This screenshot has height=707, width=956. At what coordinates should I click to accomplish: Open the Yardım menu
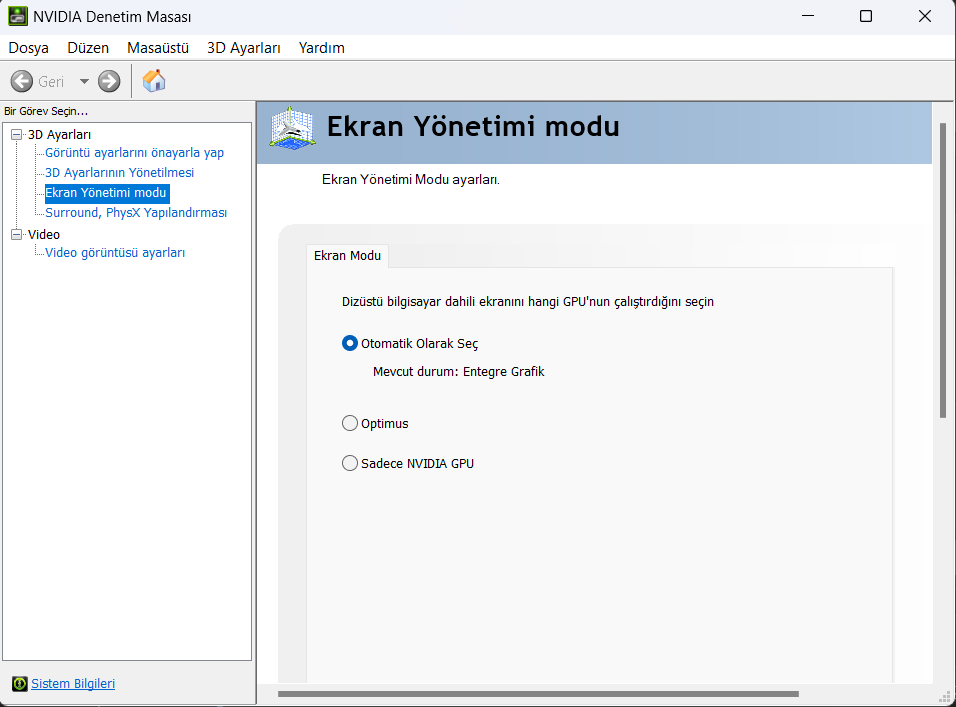click(x=321, y=48)
